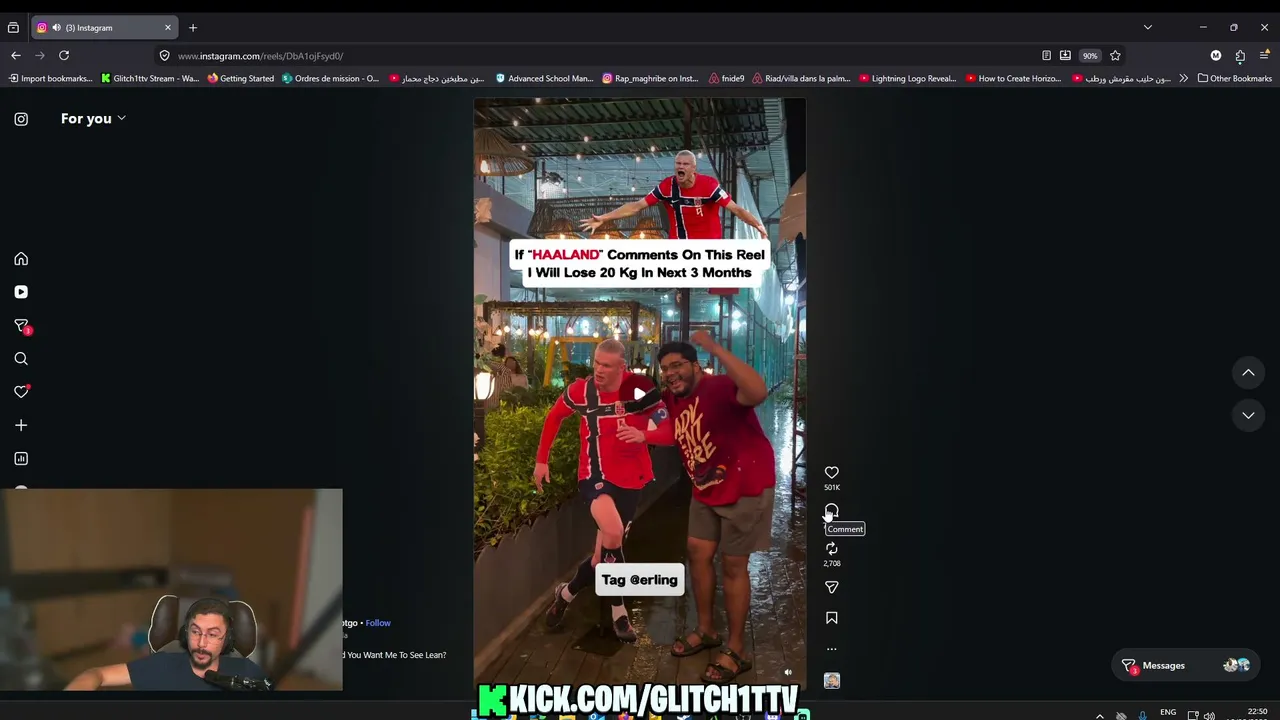
Task: Open Import bookmarks bookmark
Action: (x=50, y=78)
